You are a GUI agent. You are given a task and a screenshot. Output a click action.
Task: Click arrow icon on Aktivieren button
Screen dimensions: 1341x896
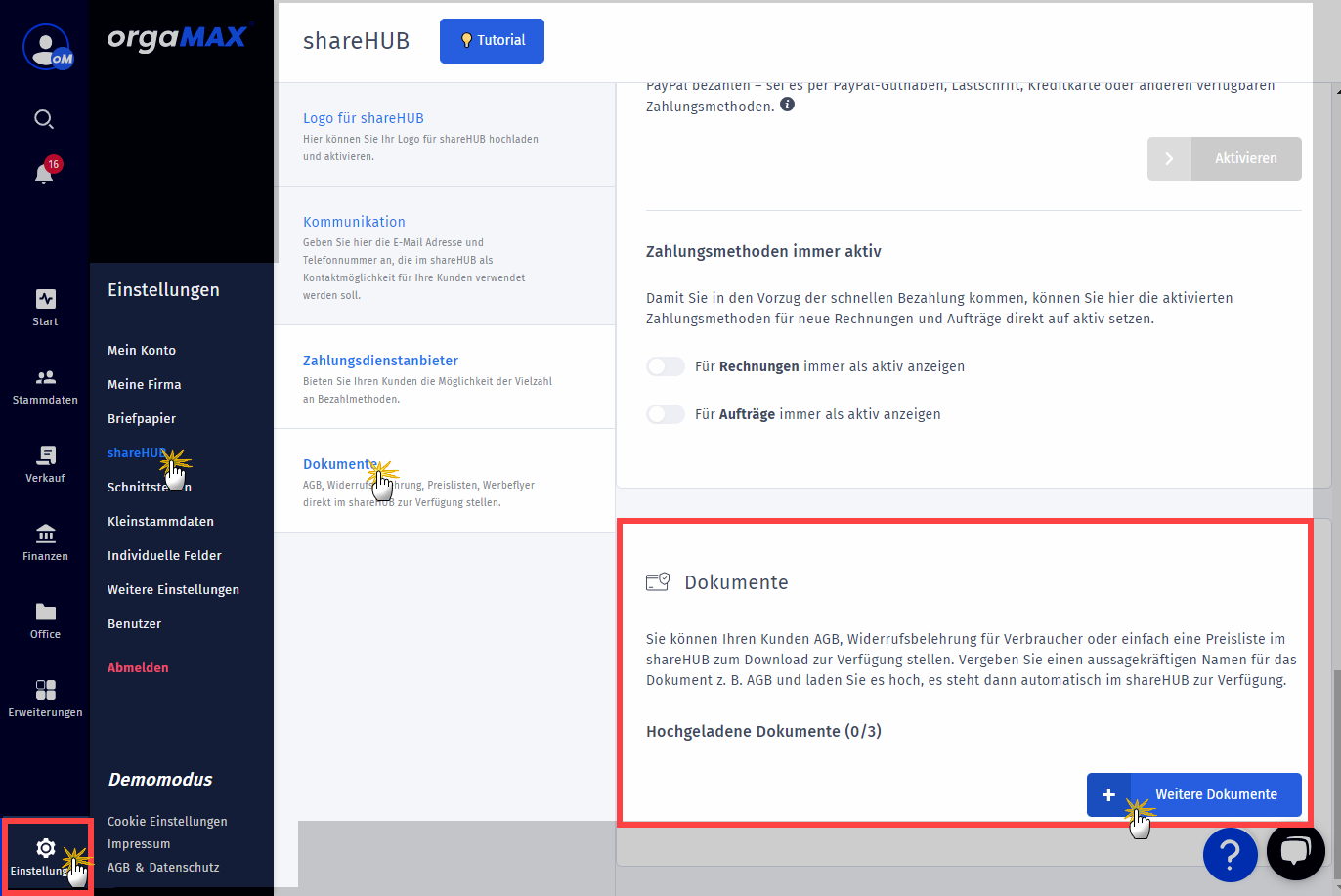click(1169, 158)
